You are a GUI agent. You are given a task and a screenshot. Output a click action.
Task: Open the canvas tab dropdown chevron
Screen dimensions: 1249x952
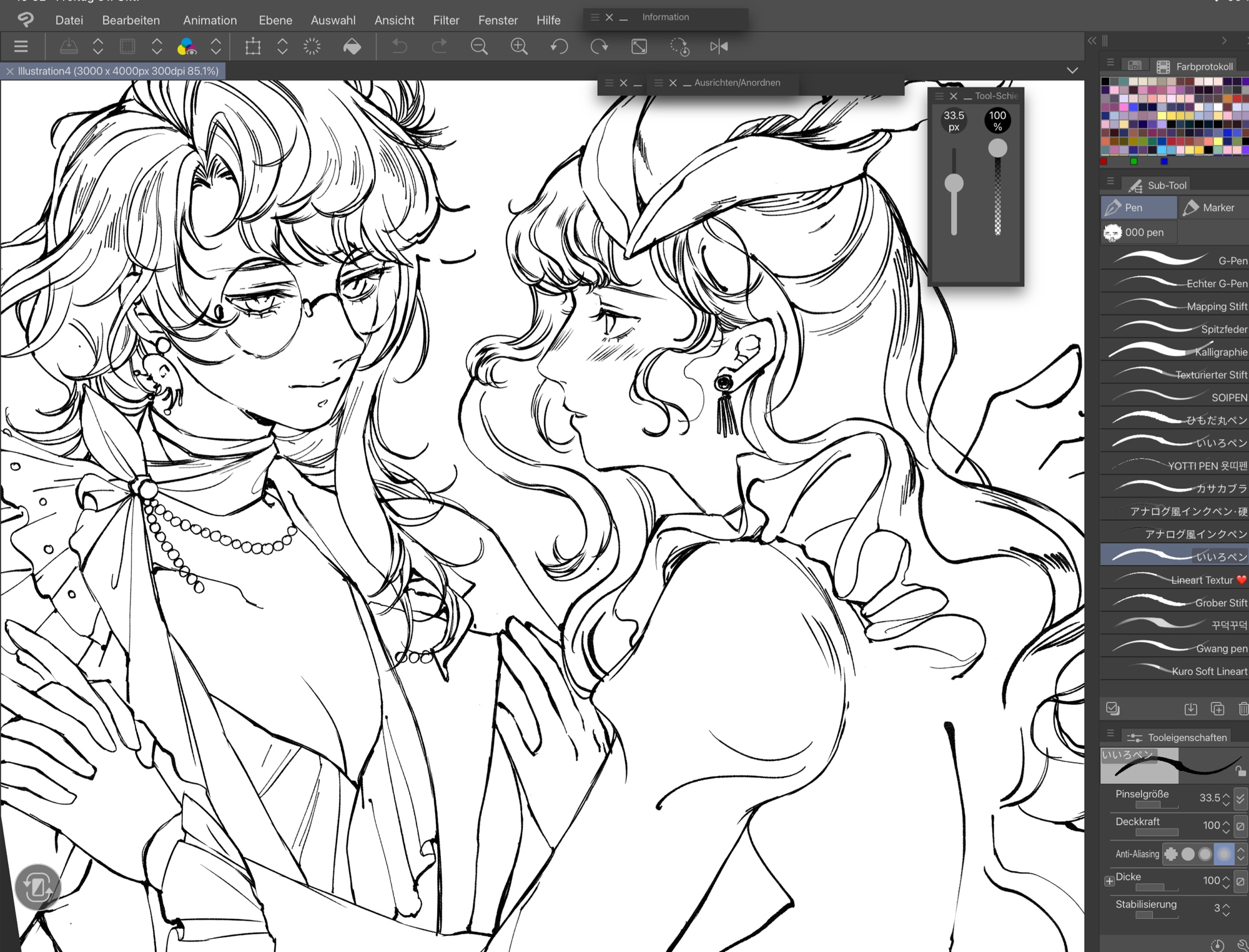[x=1072, y=71]
